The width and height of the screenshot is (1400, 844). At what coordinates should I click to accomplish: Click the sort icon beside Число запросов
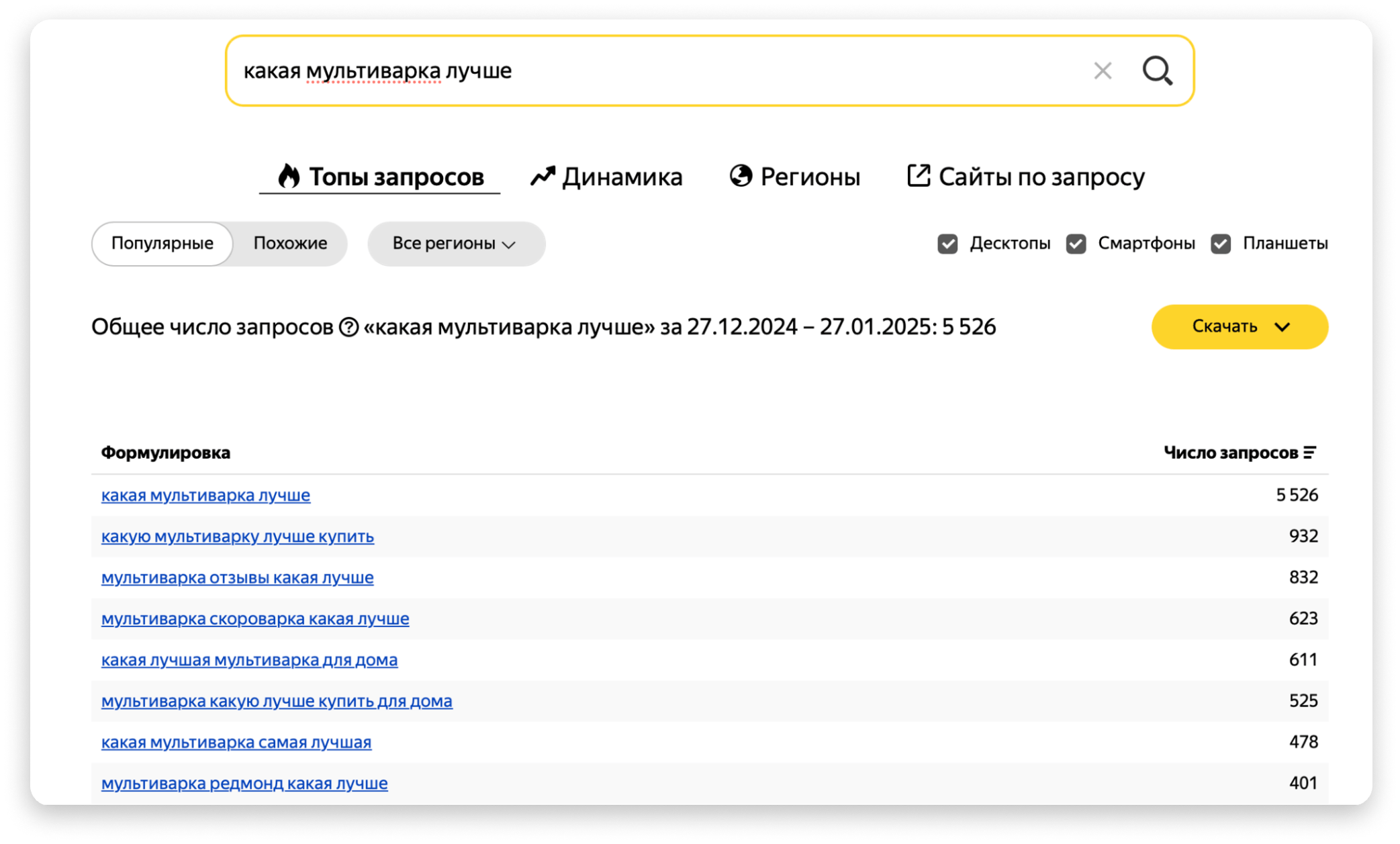coord(1309,453)
